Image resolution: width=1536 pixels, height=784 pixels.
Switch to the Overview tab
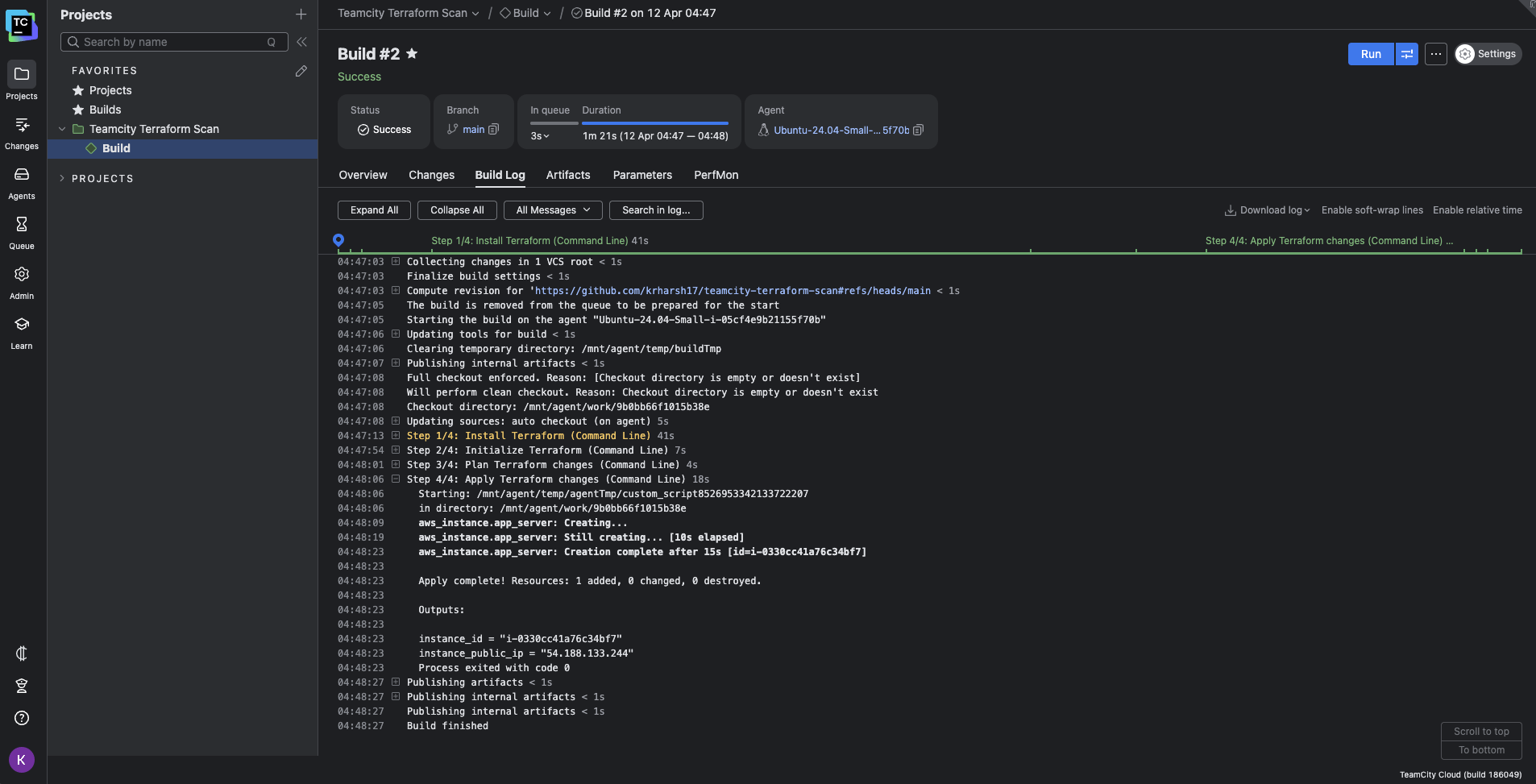(363, 175)
